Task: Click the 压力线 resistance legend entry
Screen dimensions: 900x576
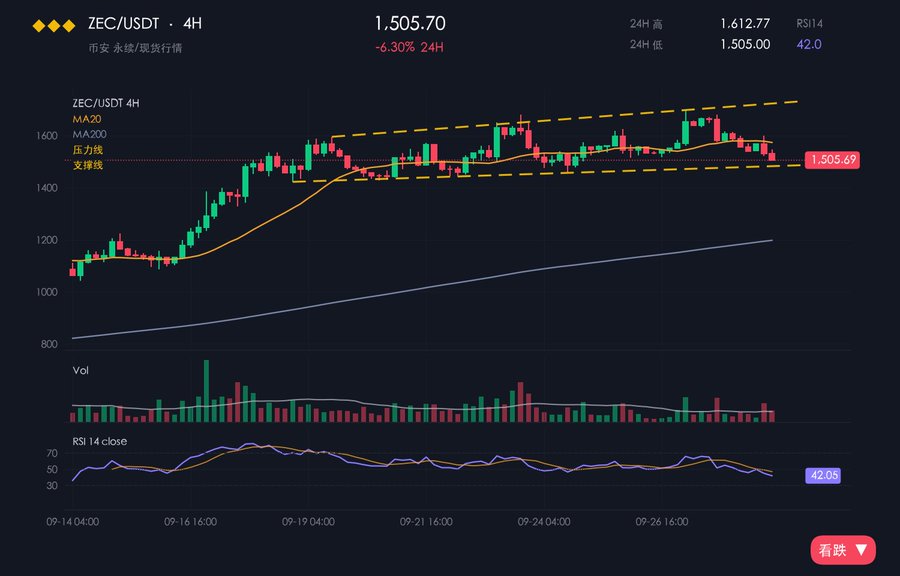Action: pyautogui.click(x=88, y=150)
